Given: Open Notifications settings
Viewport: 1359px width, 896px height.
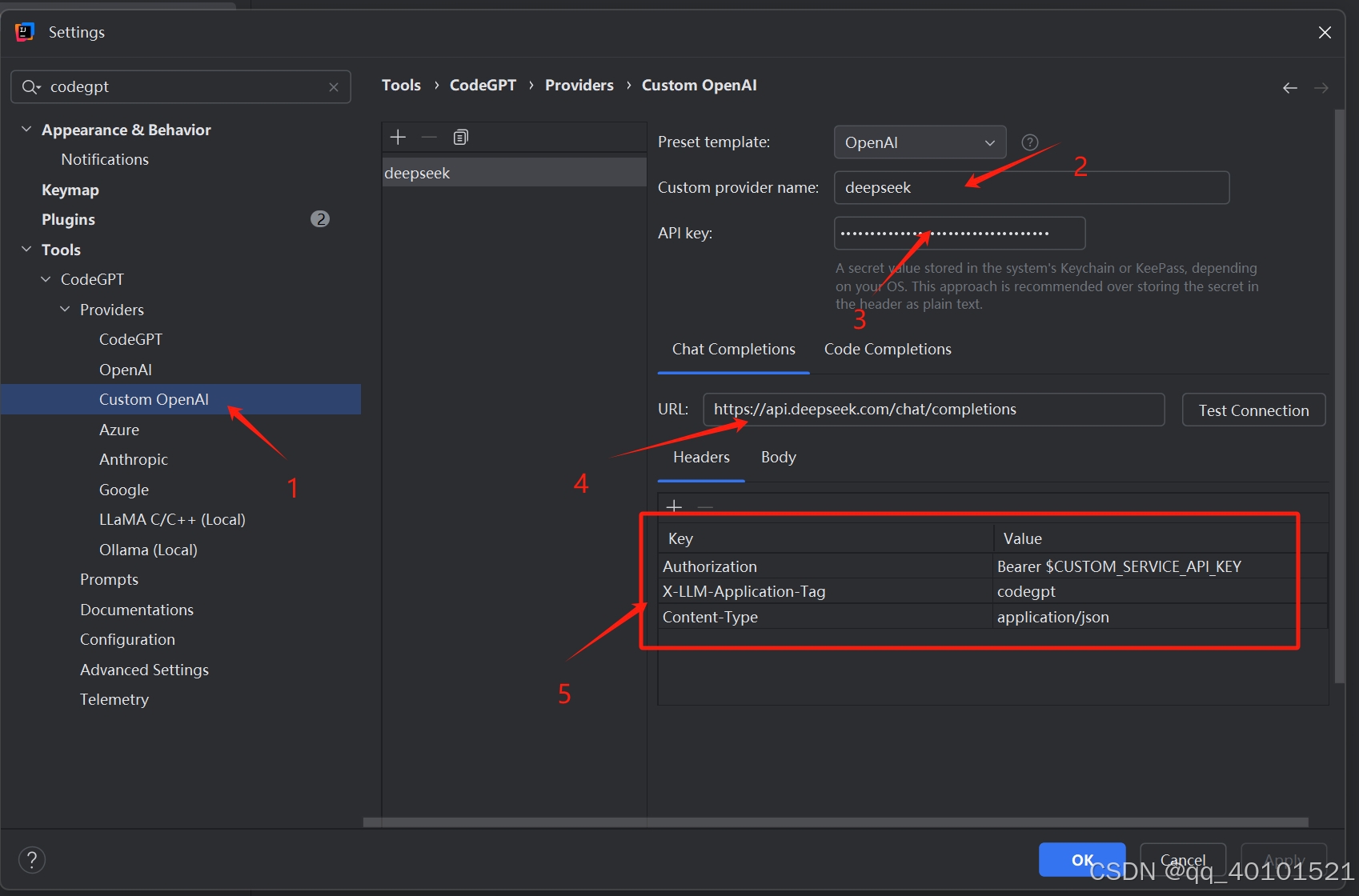Looking at the screenshot, I should click(105, 159).
